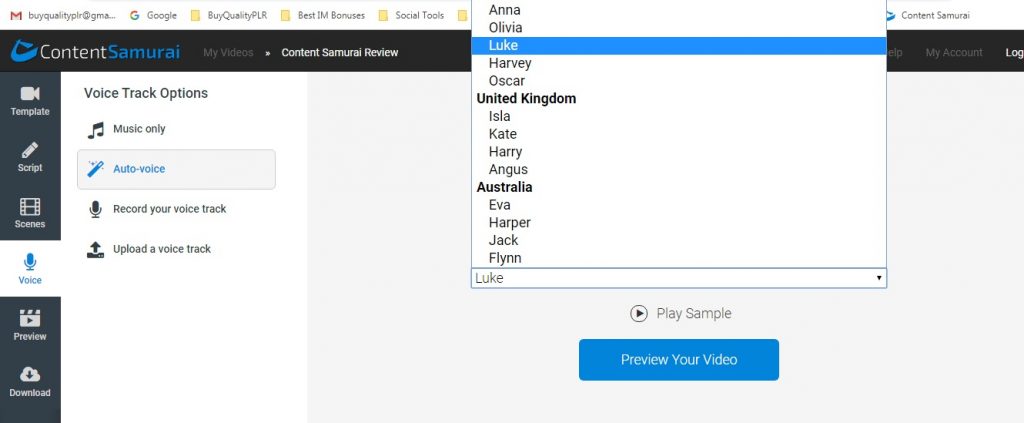Go to the Download step
This screenshot has height=423, width=1024.
click(x=30, y=381)
